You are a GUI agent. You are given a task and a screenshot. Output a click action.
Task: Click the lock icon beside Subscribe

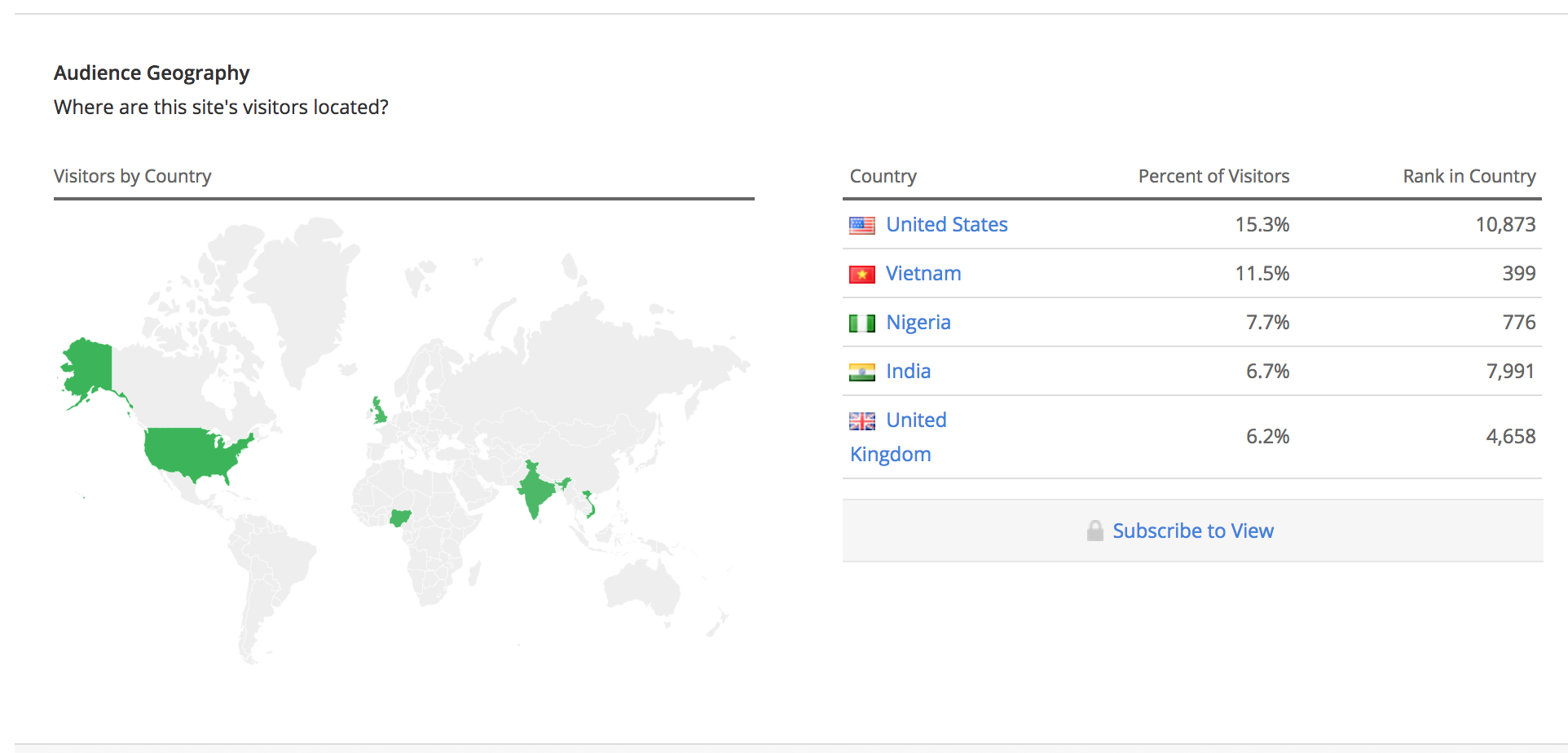click(x=1095, y=531)
